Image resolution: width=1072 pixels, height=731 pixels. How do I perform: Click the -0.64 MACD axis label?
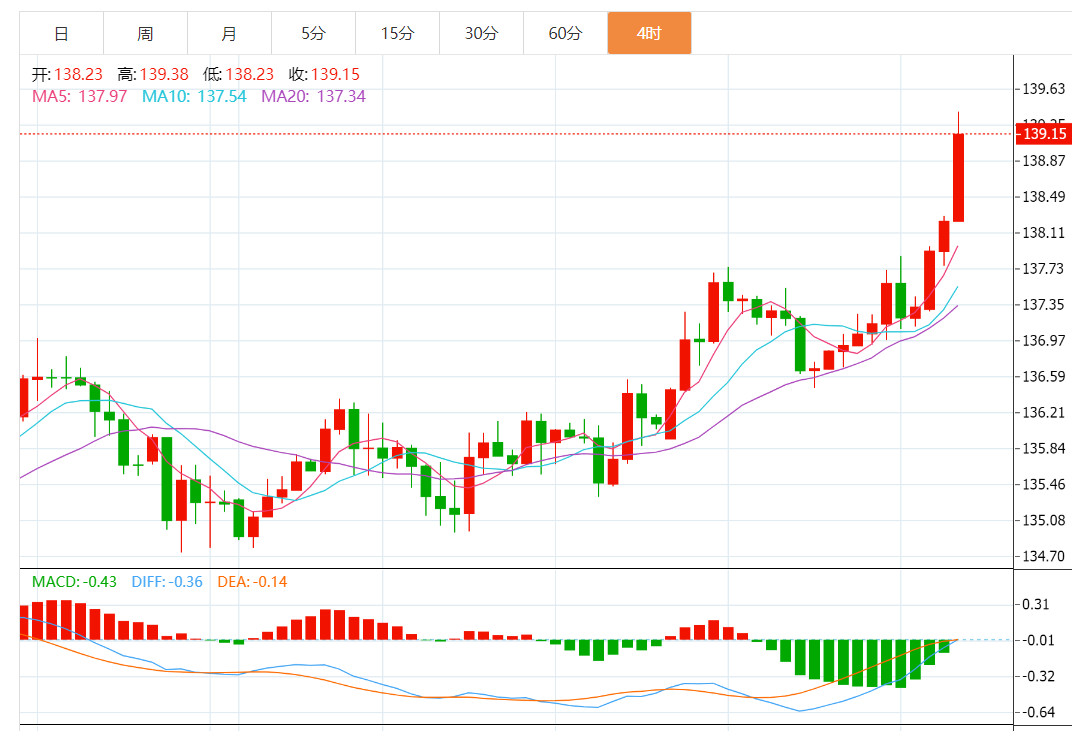coord(1036,713)
